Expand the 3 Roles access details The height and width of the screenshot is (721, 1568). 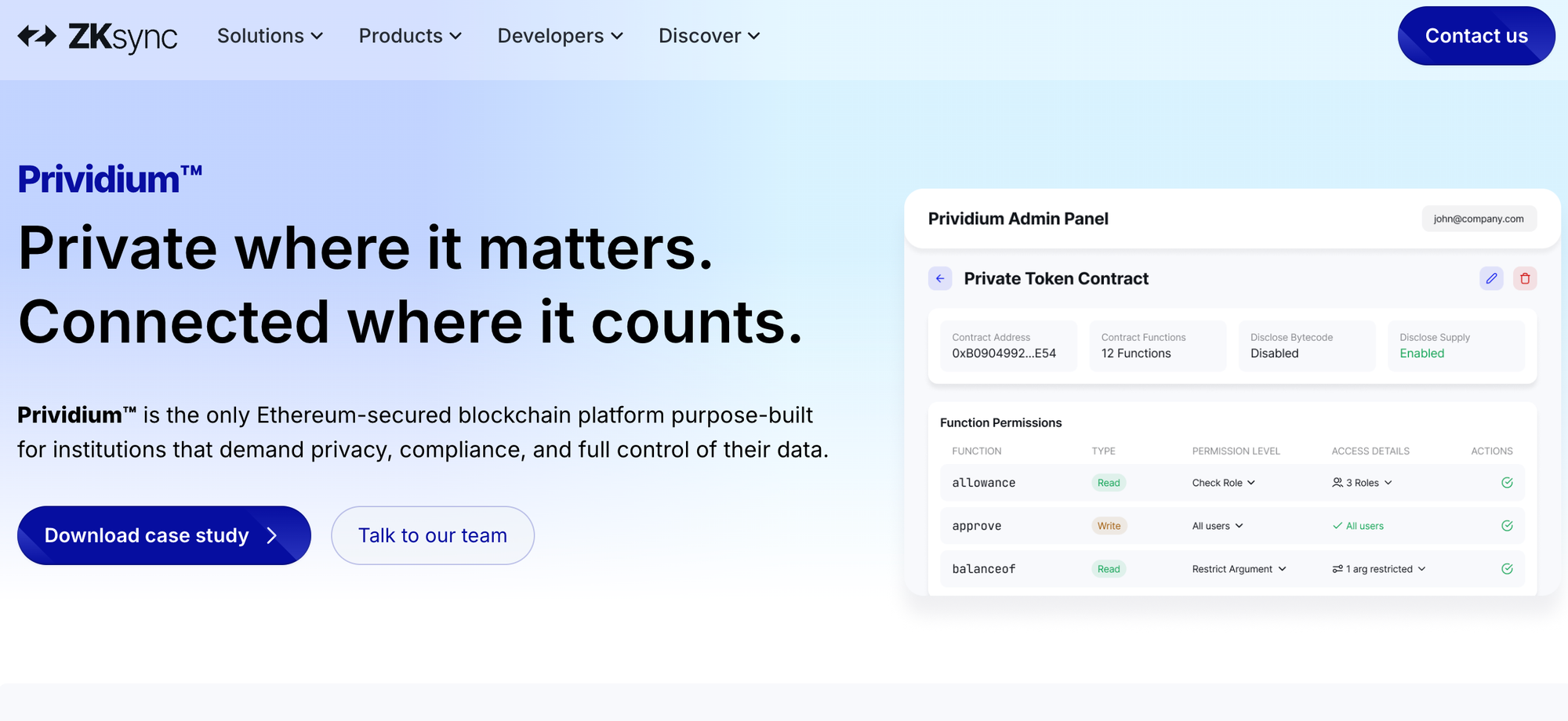tap(1362, 483)
